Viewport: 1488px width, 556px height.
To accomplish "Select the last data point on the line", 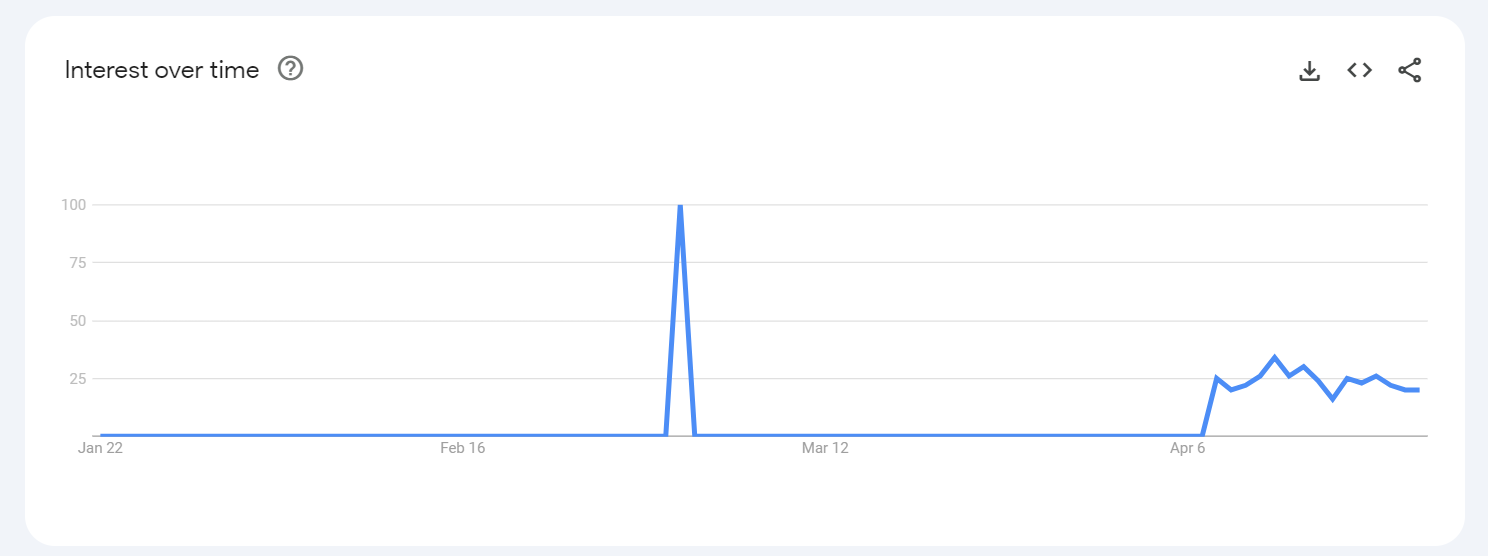I will click(1418, 390).
